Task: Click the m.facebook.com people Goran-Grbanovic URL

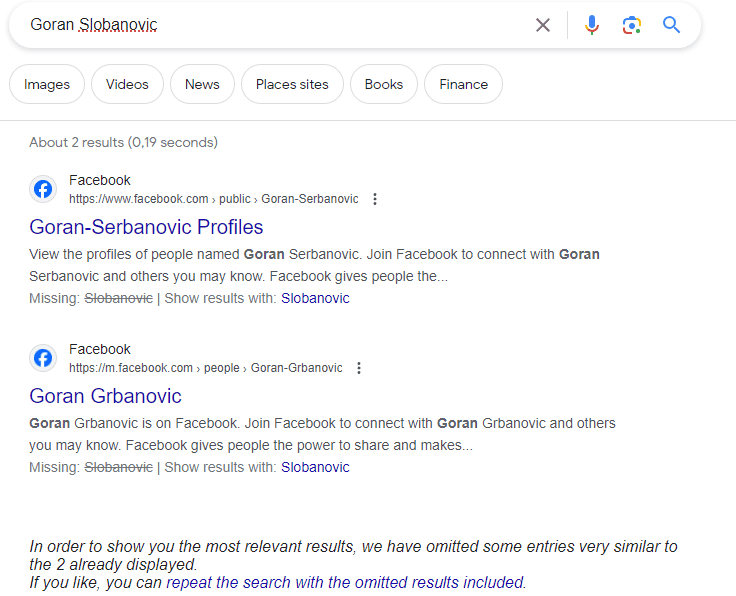Action: coord(206,368)
